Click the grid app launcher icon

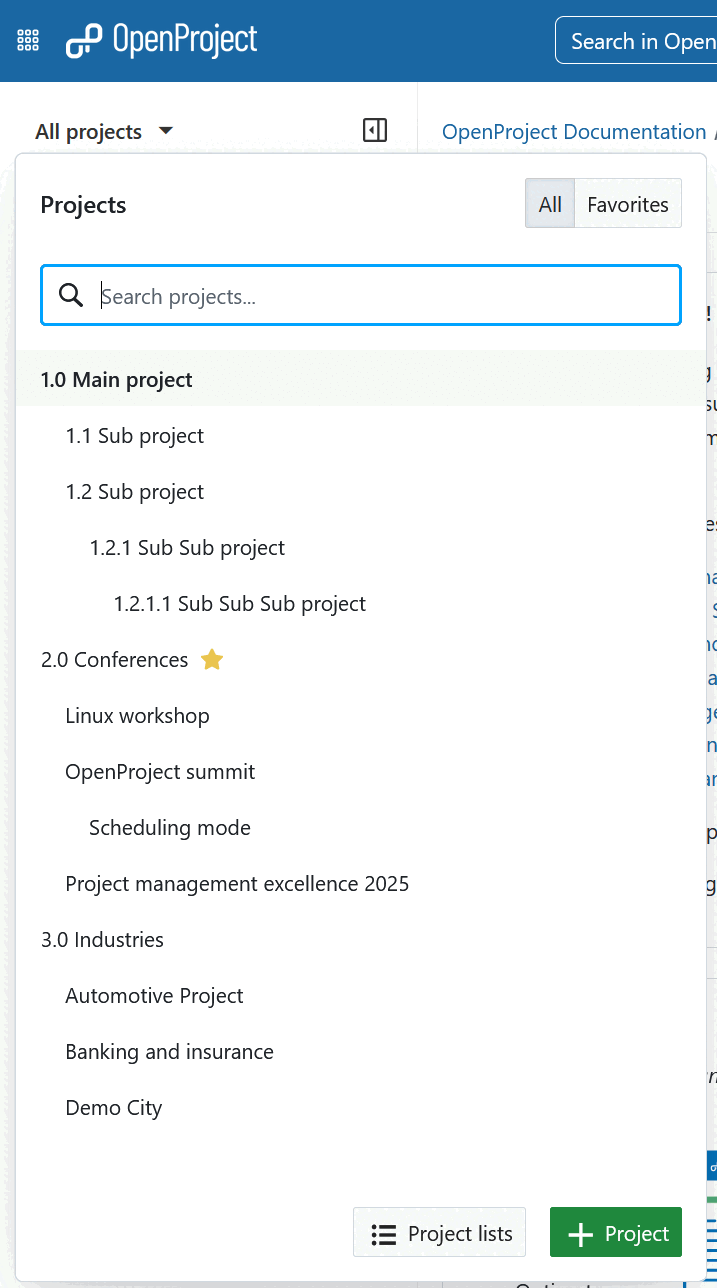[27, 40]
